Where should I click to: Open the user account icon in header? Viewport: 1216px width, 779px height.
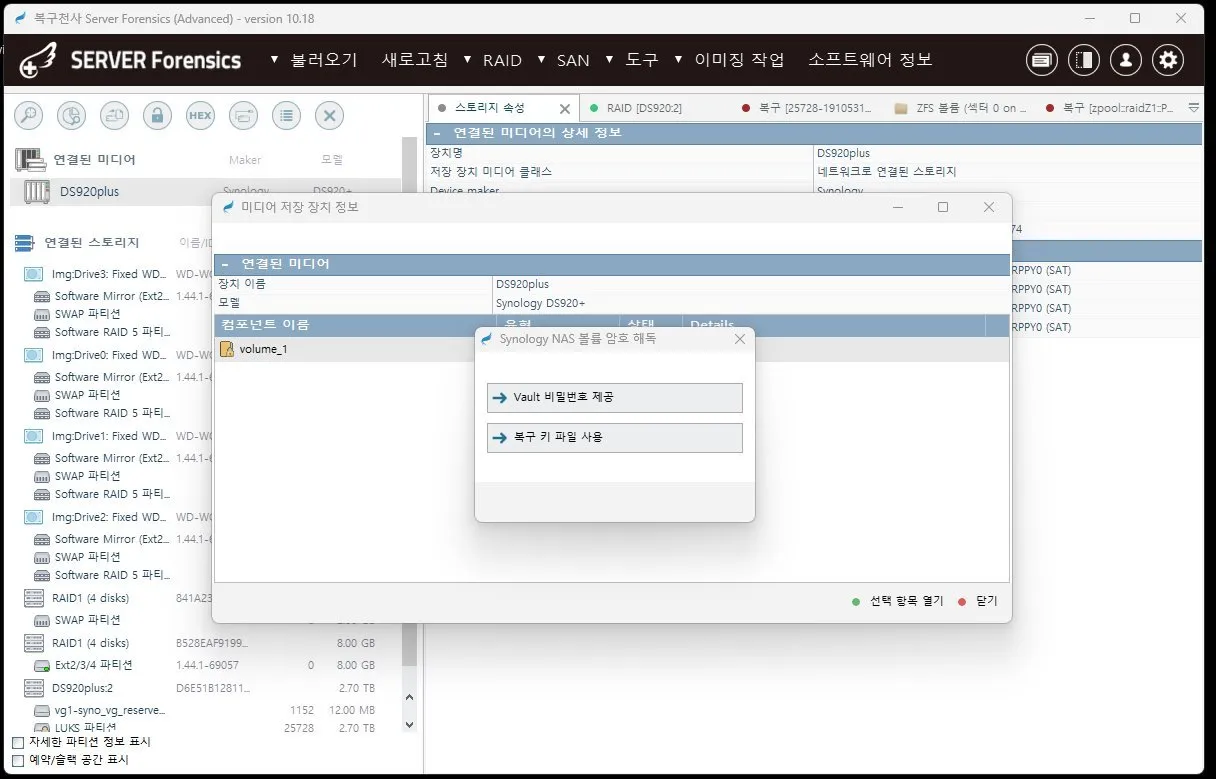[1126, 60]
